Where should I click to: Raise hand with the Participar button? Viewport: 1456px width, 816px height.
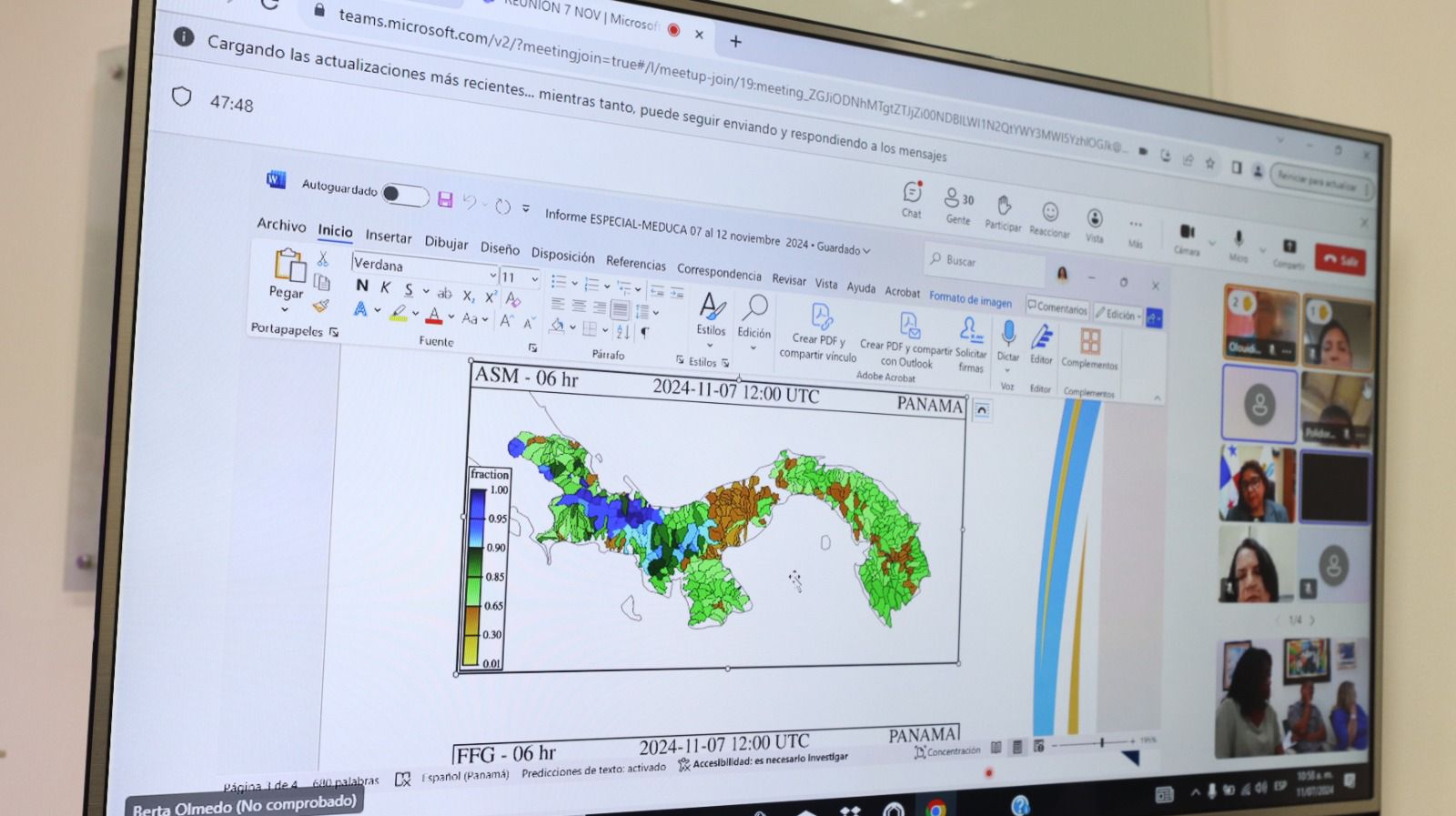click(1003, 213)
